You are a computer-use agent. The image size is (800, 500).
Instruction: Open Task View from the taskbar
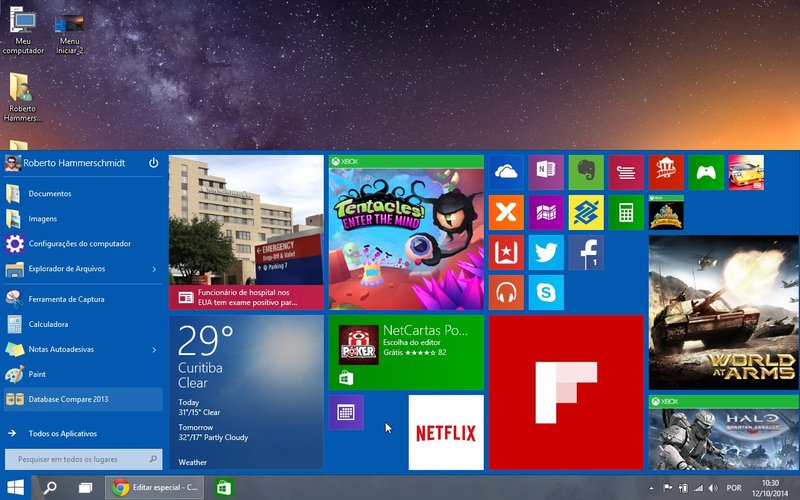[85, 488]
